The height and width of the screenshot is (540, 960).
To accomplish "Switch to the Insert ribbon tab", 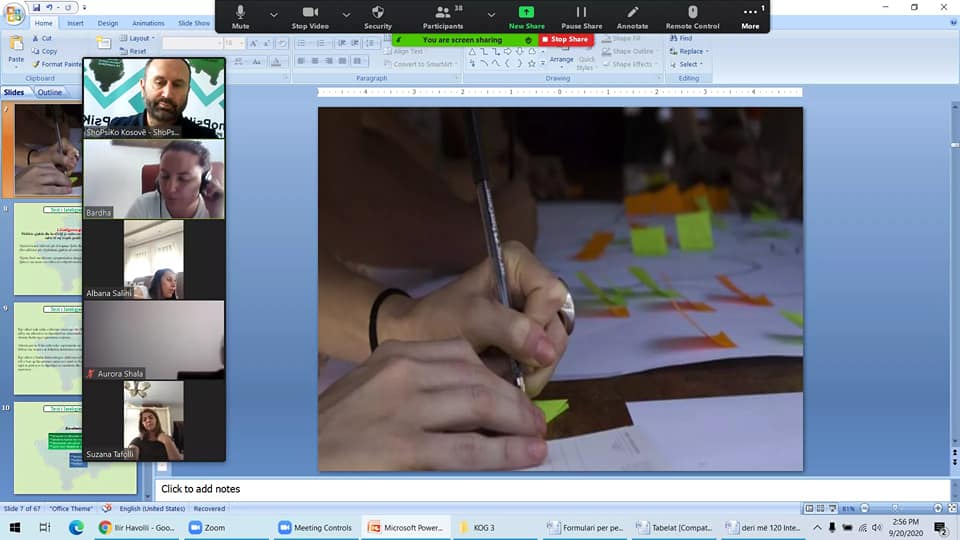I will pos(75,23).
